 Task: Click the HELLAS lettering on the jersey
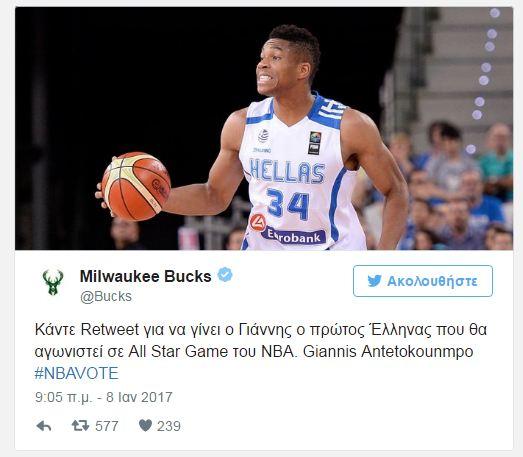tap(287, 171)
